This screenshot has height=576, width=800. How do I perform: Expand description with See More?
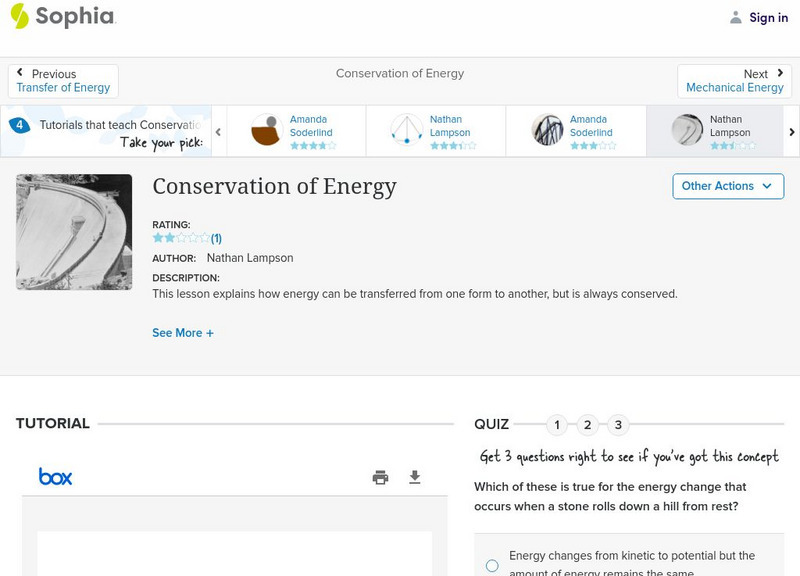click(183, 333)
